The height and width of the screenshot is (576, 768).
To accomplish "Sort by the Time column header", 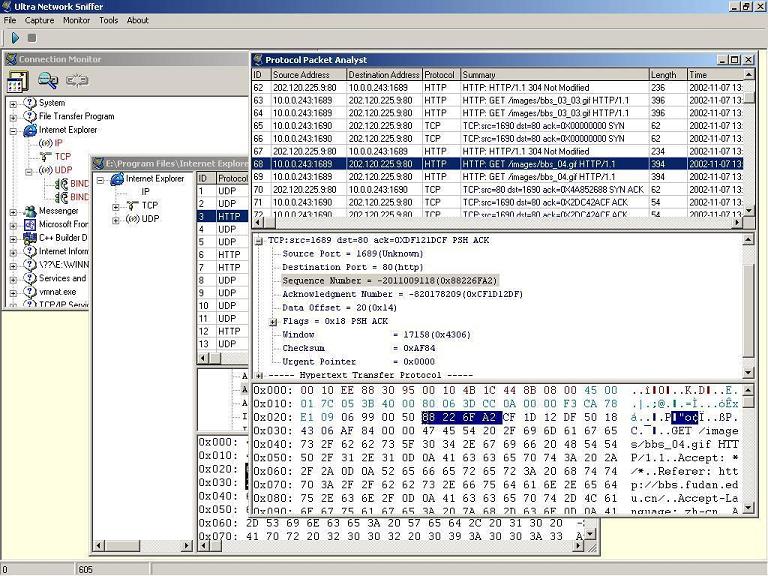I will [715, 74].
